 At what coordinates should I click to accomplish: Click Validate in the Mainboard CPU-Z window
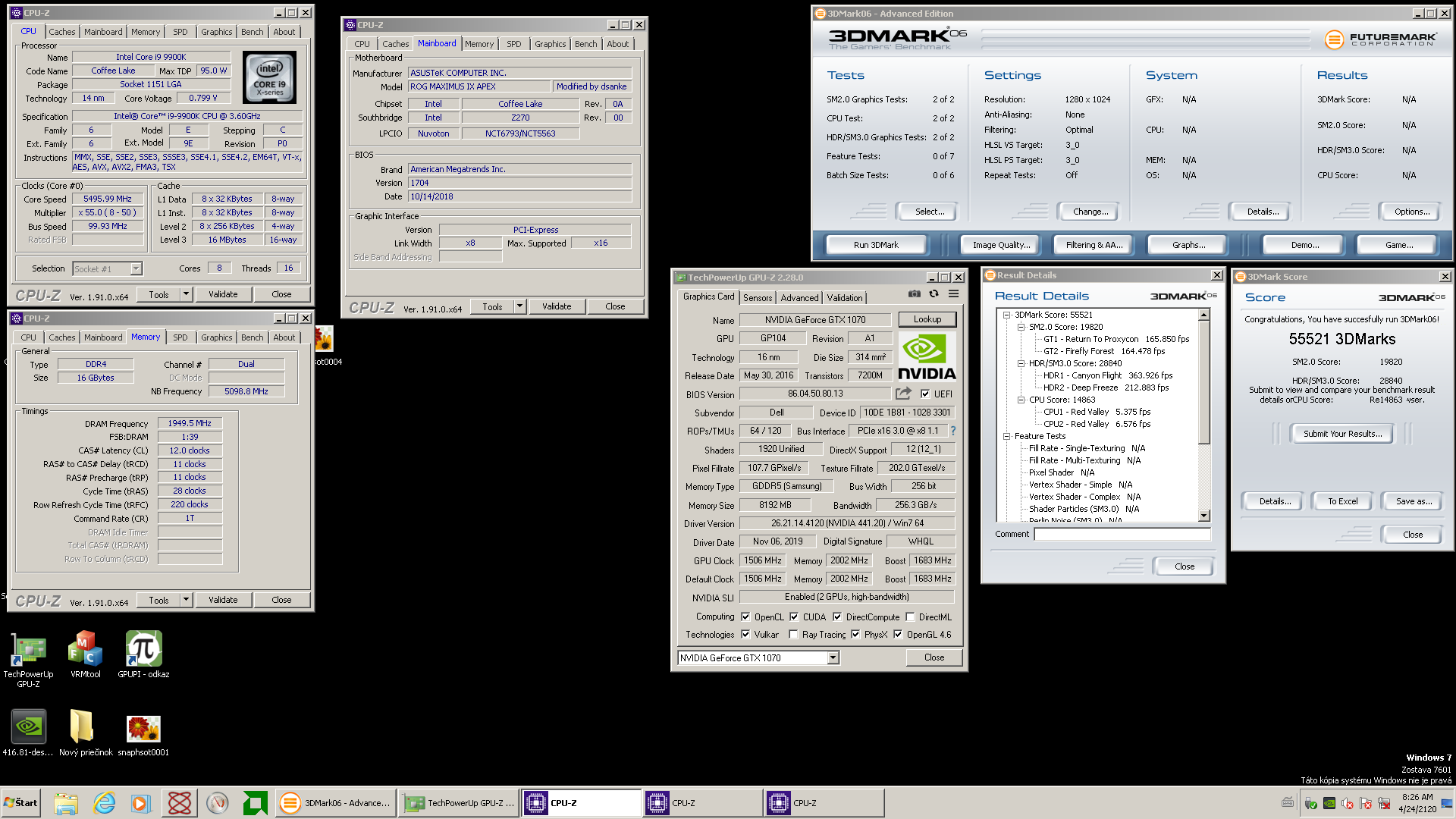(x=557, y=306)
